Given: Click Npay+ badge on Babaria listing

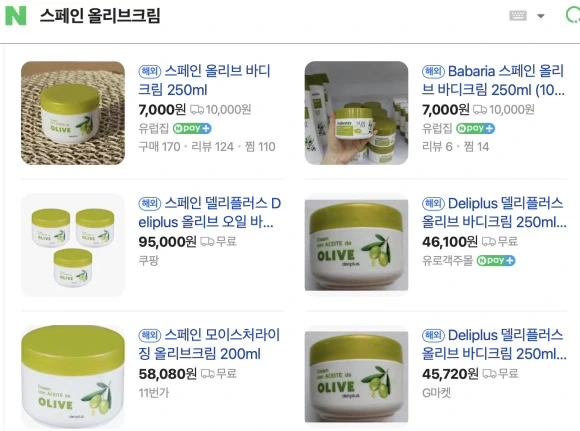Looking at the screenshot, I should click(475, 128).
